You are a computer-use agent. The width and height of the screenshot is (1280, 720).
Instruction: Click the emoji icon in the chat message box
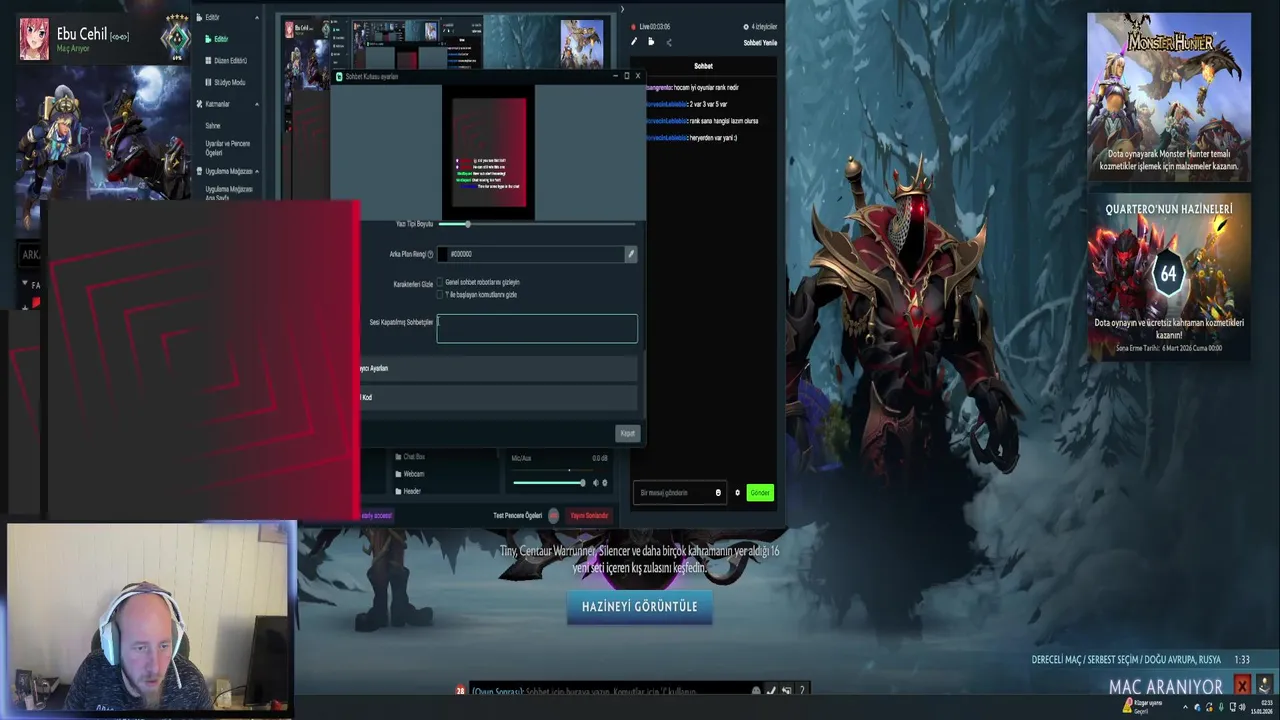coord(718,492)
